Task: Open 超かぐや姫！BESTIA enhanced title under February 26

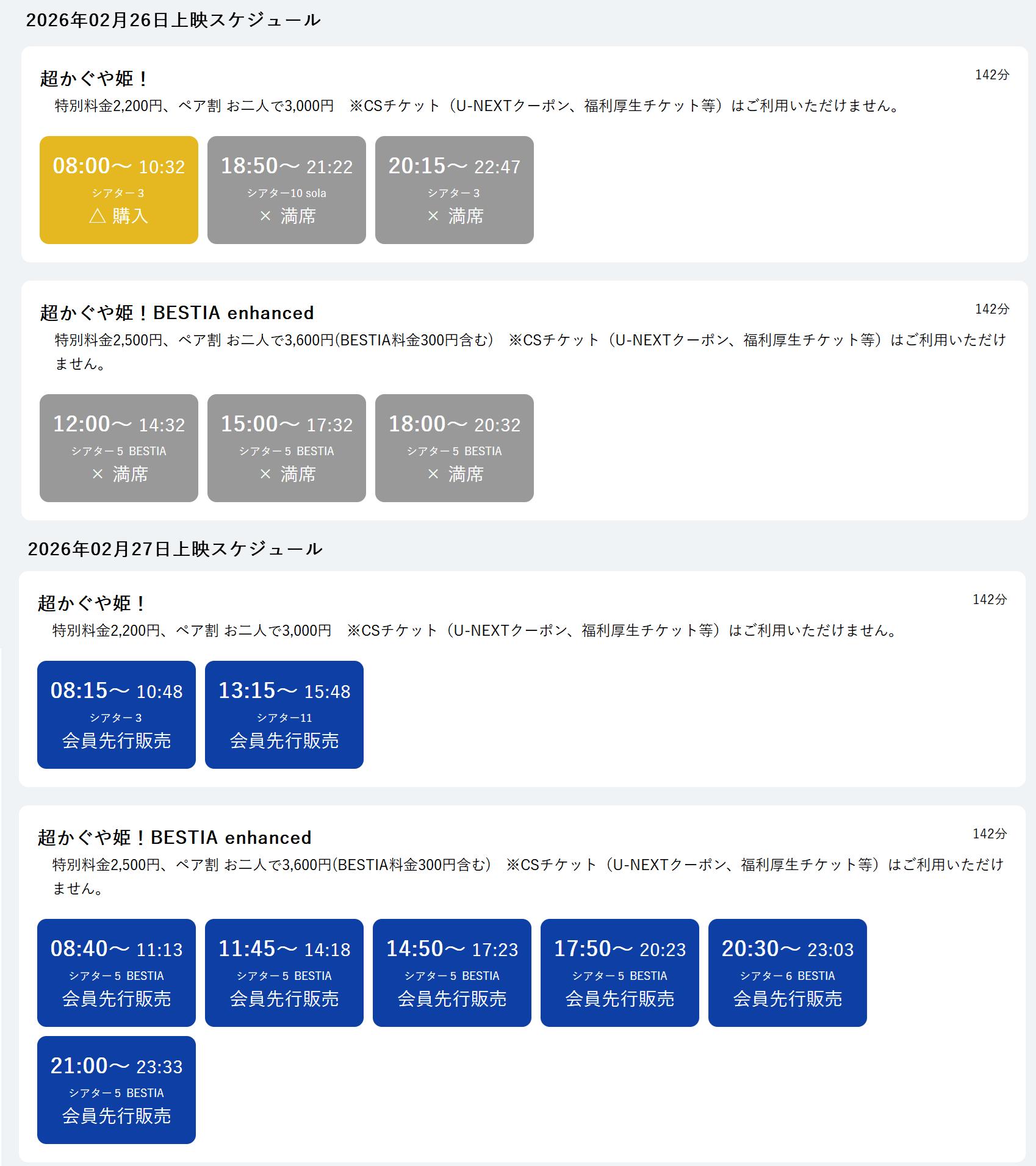Action: [x=176, y=313]
